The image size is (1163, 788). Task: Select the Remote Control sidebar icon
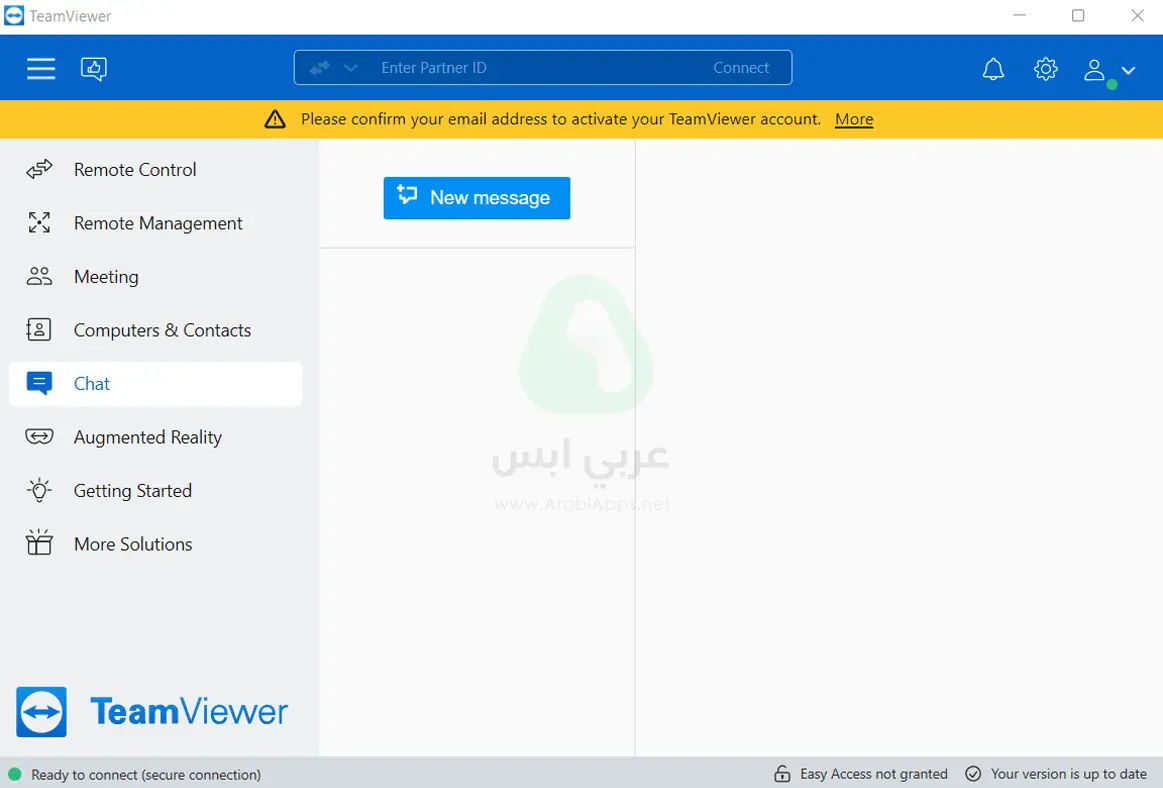coord(38,169)
